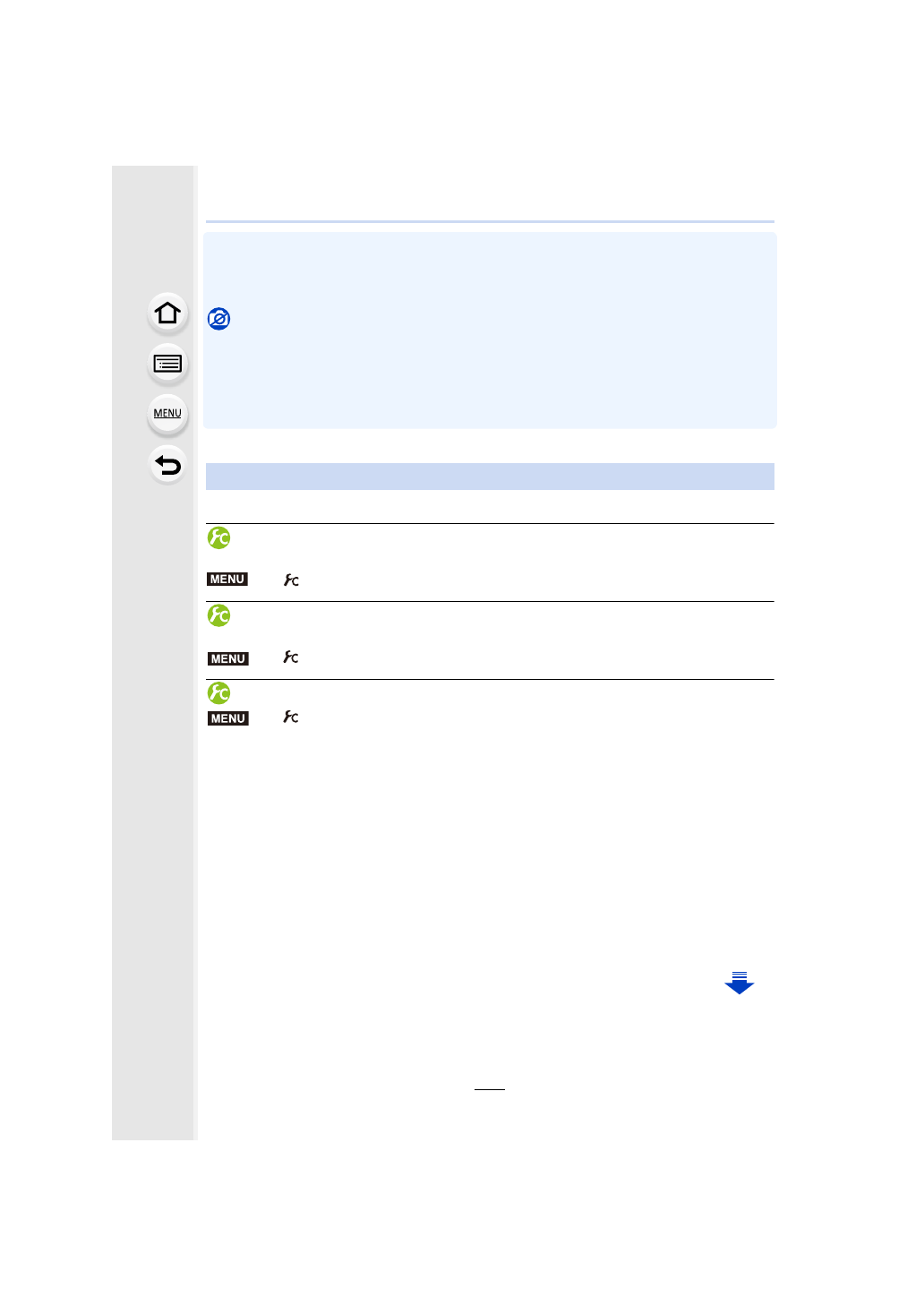The width and height of the screenshot is (924, 1306).
Task: Click the underlined page number at bottom
Action: [x=490, y=1085]
